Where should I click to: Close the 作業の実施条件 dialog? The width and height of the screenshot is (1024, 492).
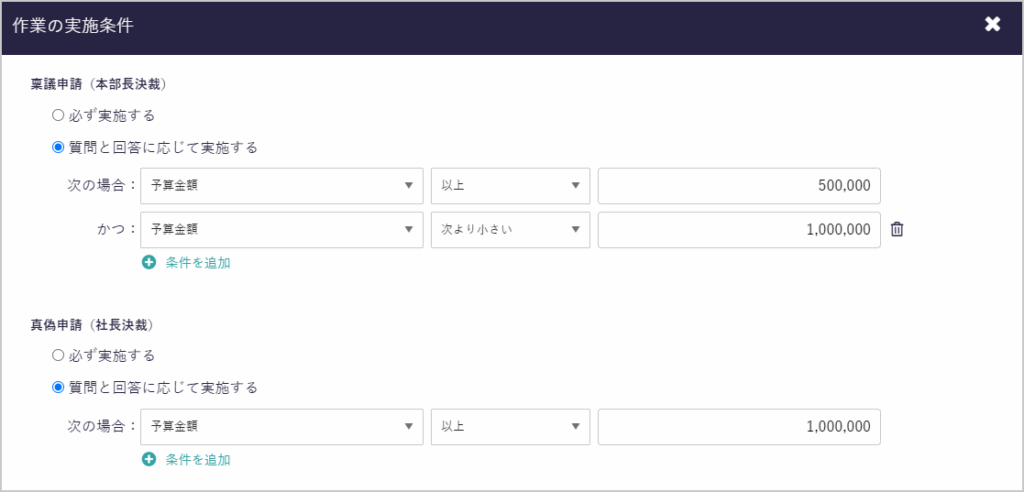point(992,25)
